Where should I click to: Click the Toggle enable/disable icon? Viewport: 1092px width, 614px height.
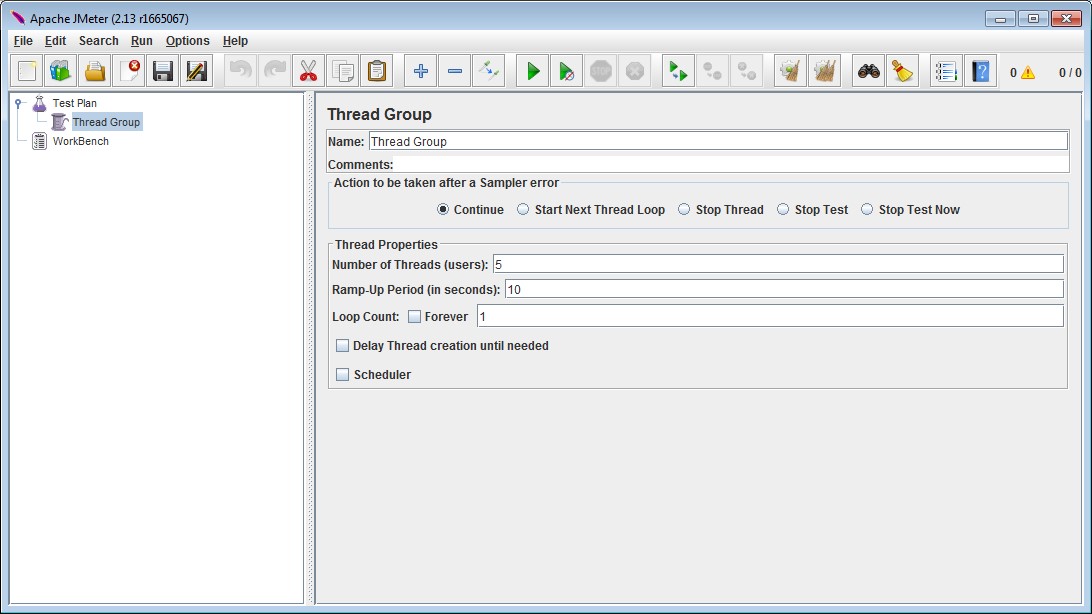tap(488, 71)
